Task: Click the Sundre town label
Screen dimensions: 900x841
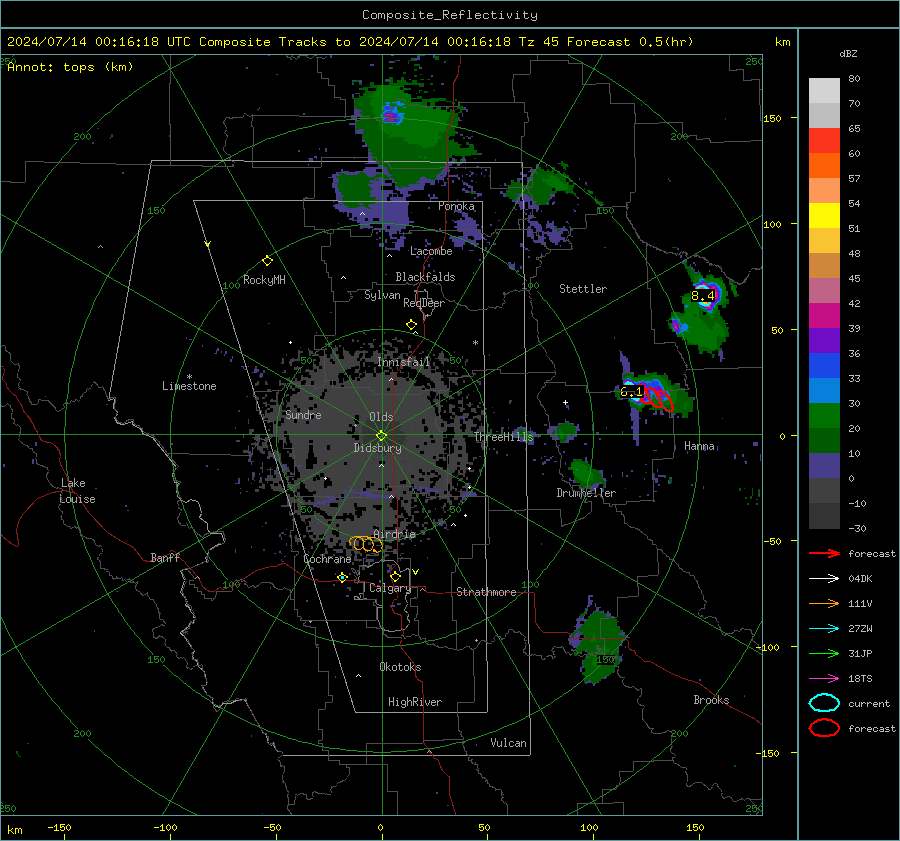Action: [x=303, y=414]
